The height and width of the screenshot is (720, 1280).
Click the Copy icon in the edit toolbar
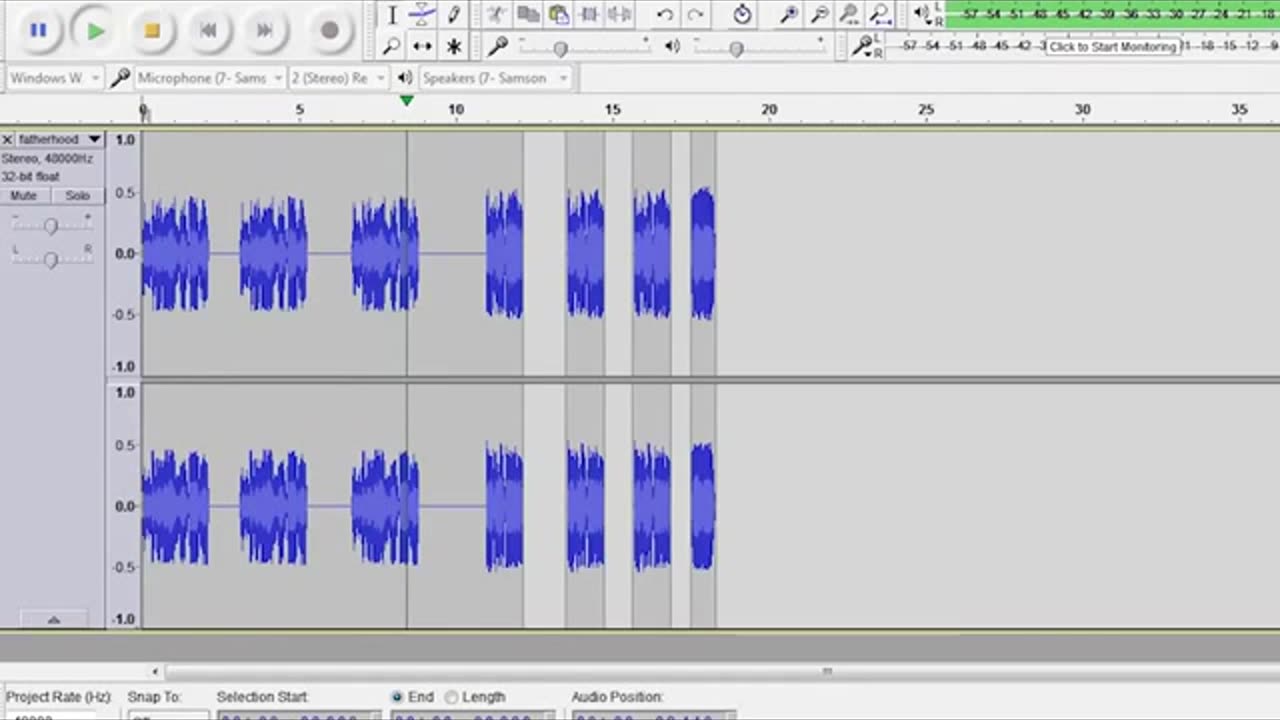coord(528,14)
